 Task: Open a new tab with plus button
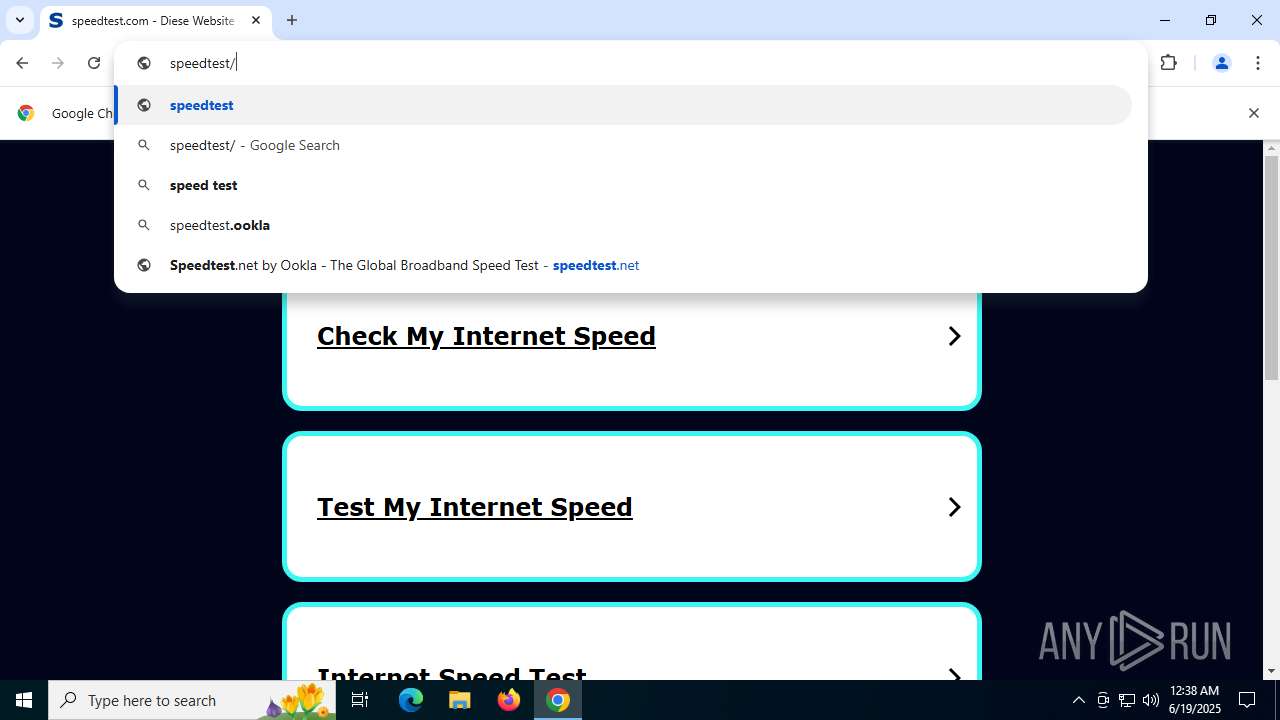pyautogui.click(x=292, y=20)
